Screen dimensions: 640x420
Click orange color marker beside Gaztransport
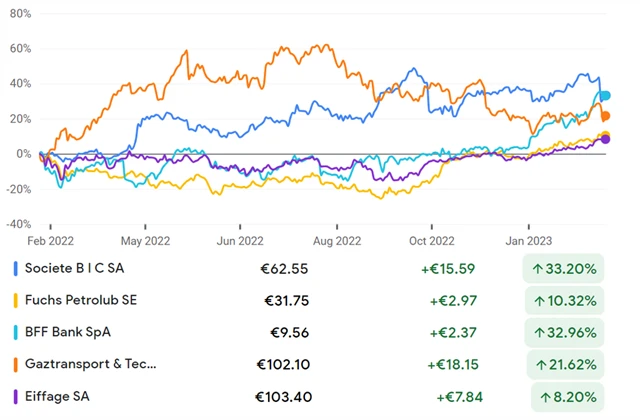pyautogui.click(x=14, y=363)
